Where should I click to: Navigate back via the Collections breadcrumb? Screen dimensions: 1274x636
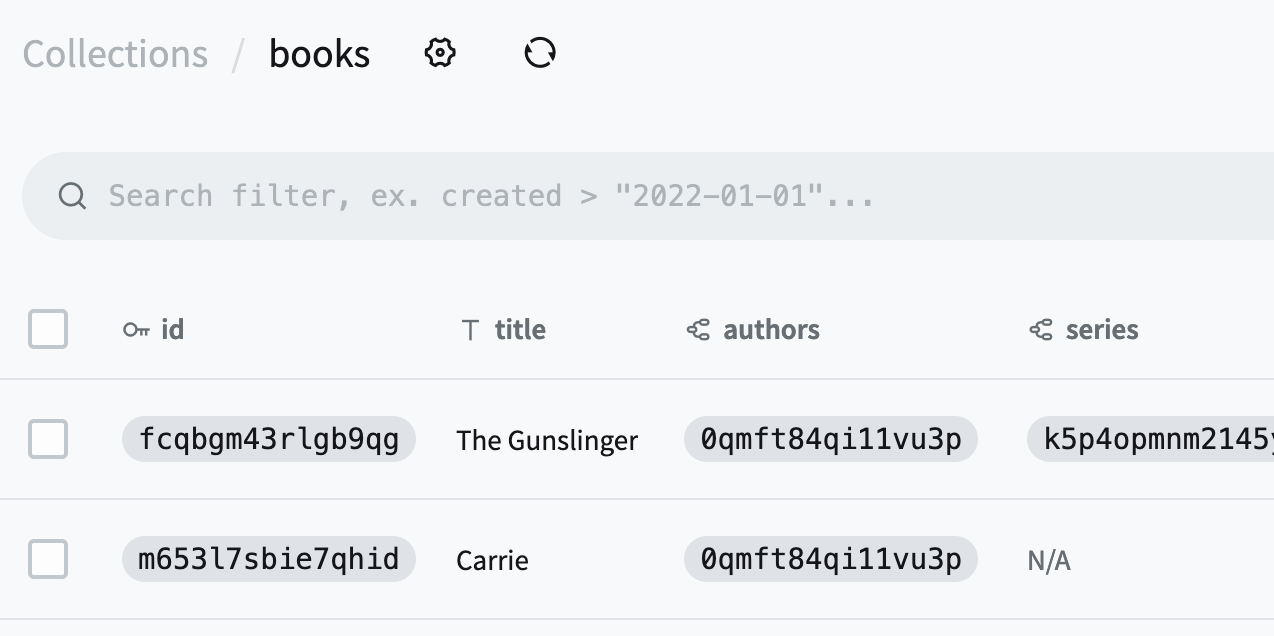tap(114, 53)
